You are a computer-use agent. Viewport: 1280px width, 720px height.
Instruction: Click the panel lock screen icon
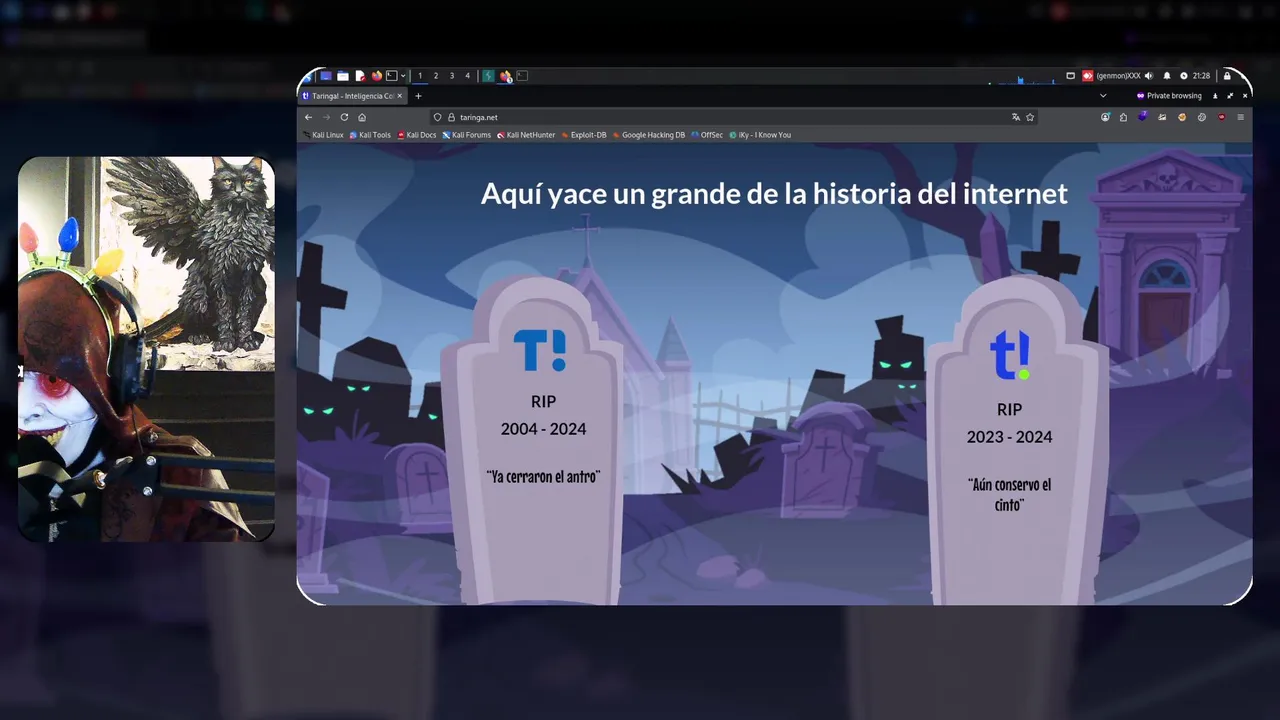coord(1227,76)
